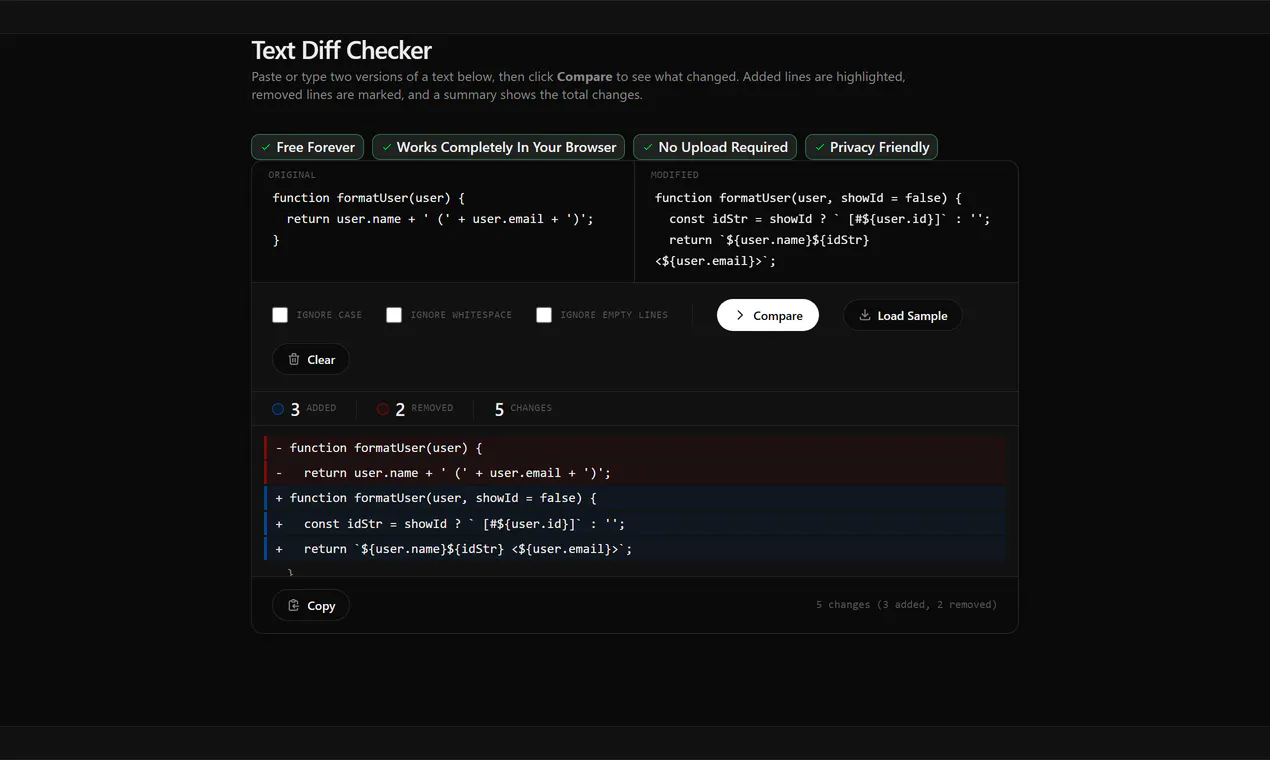Click the '5 changes (3 added, 2 removed)' footer text

click(x=906, y=605)
